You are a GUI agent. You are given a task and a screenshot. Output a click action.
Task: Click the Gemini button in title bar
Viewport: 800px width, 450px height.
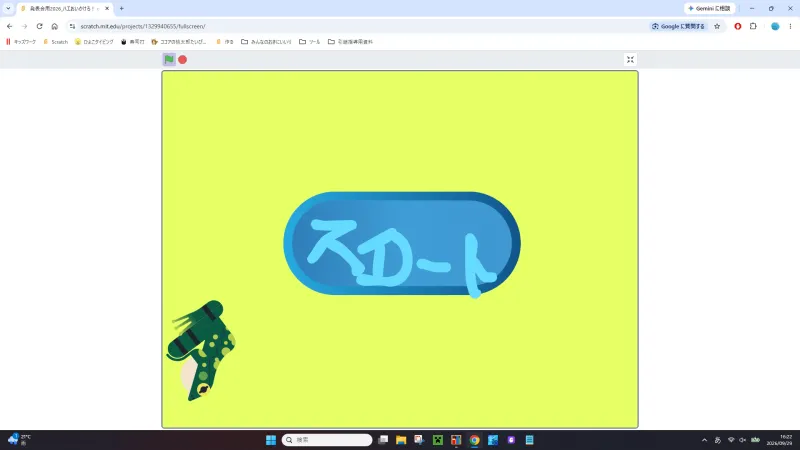[x=709, y=8]
